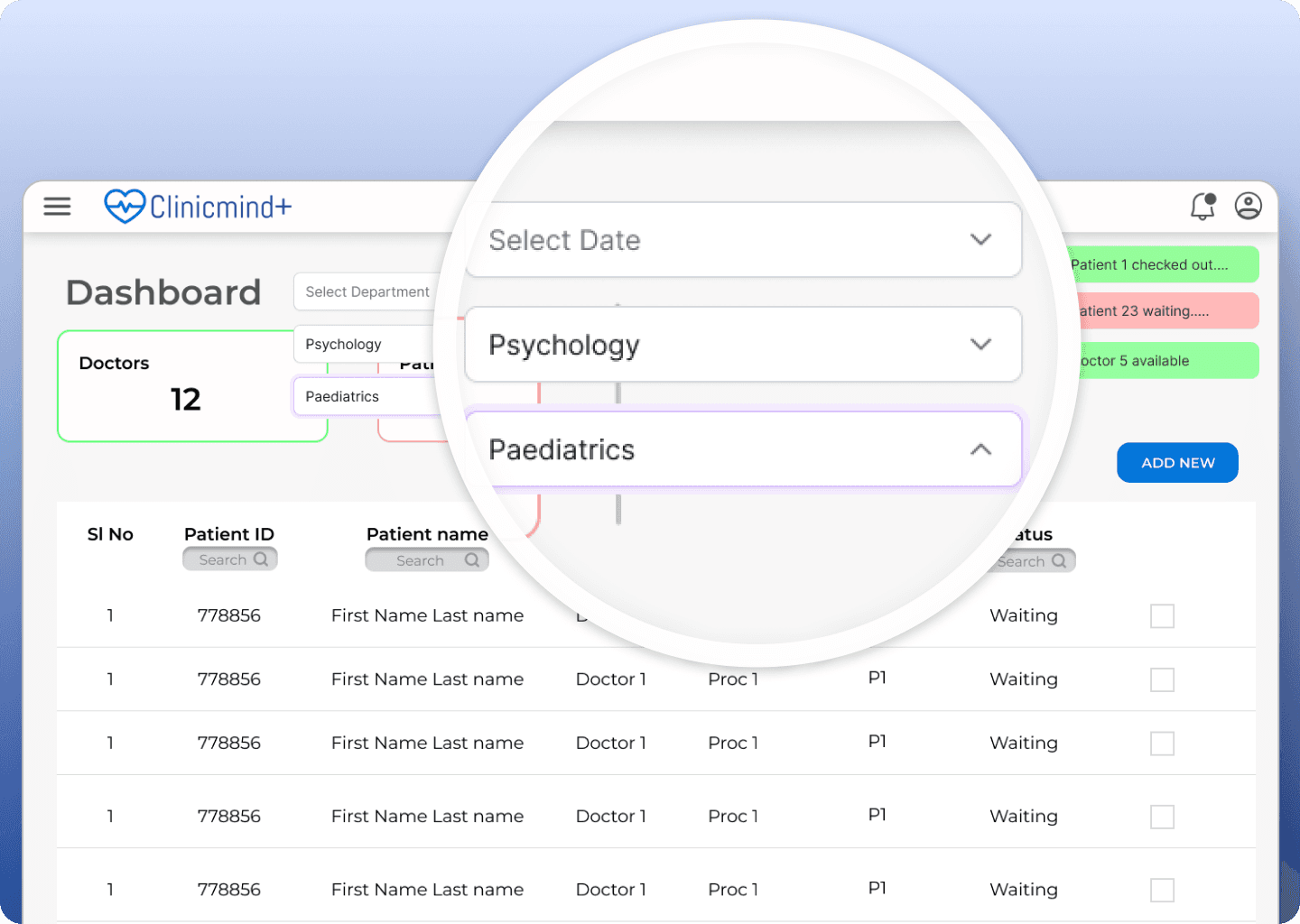Viewport: 1300px width, 924px height.
Task: Open the user profile icon
Action: click(x=1249, y=207)
